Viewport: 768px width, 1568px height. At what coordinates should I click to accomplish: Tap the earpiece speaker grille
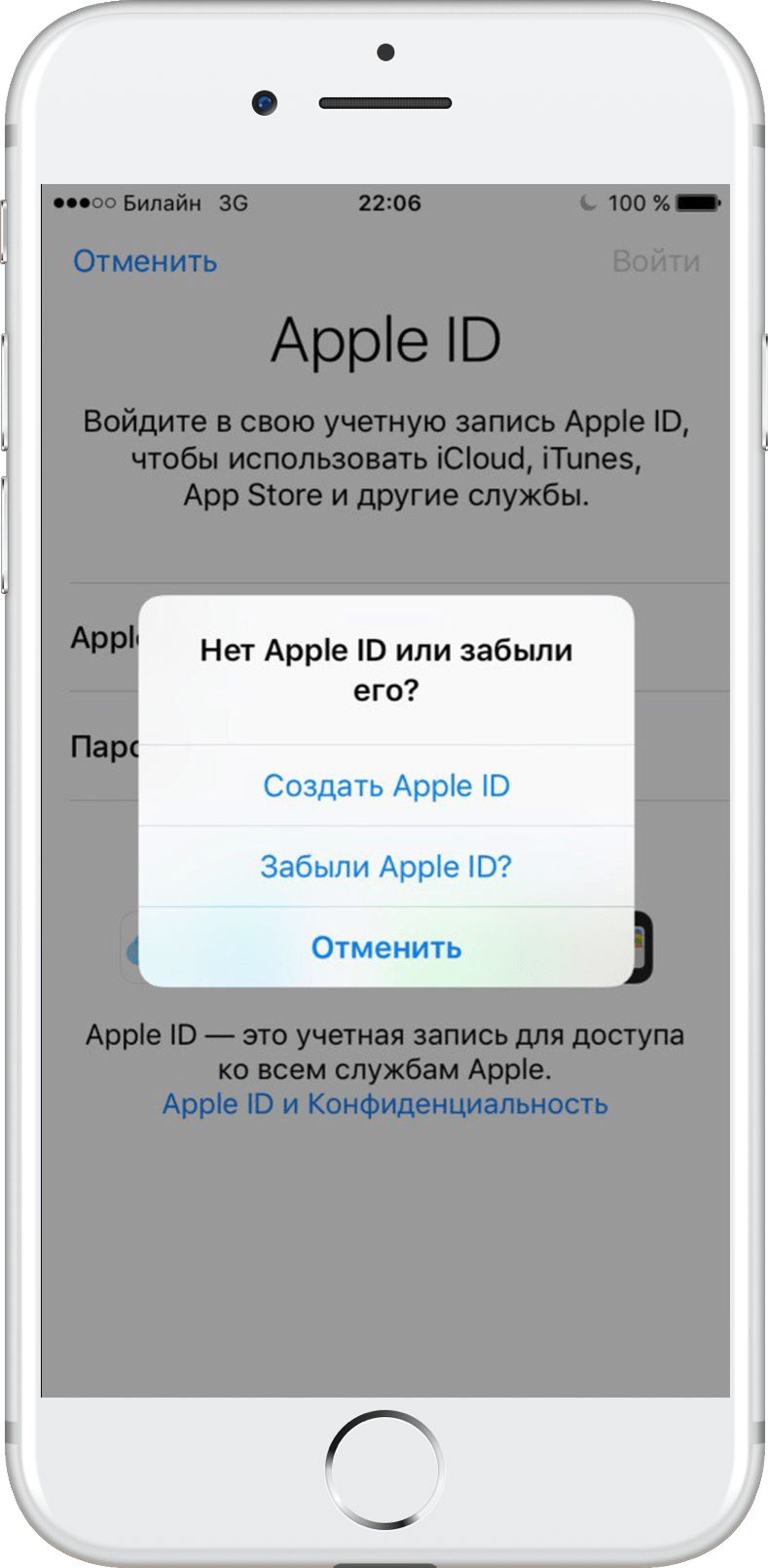pos(385,102)
